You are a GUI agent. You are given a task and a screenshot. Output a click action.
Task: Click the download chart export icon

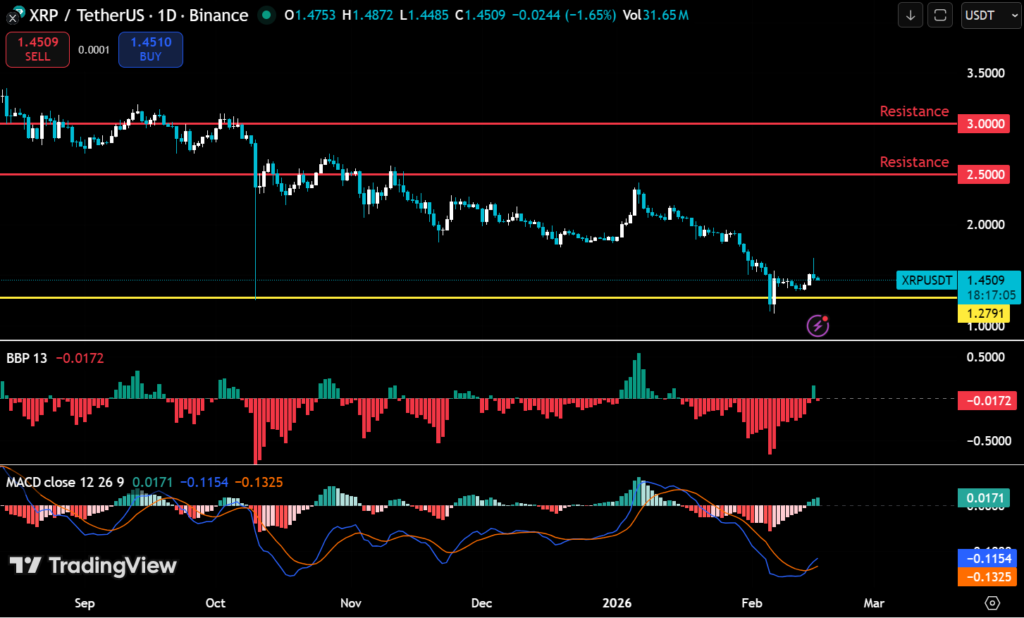pos(910,16)
